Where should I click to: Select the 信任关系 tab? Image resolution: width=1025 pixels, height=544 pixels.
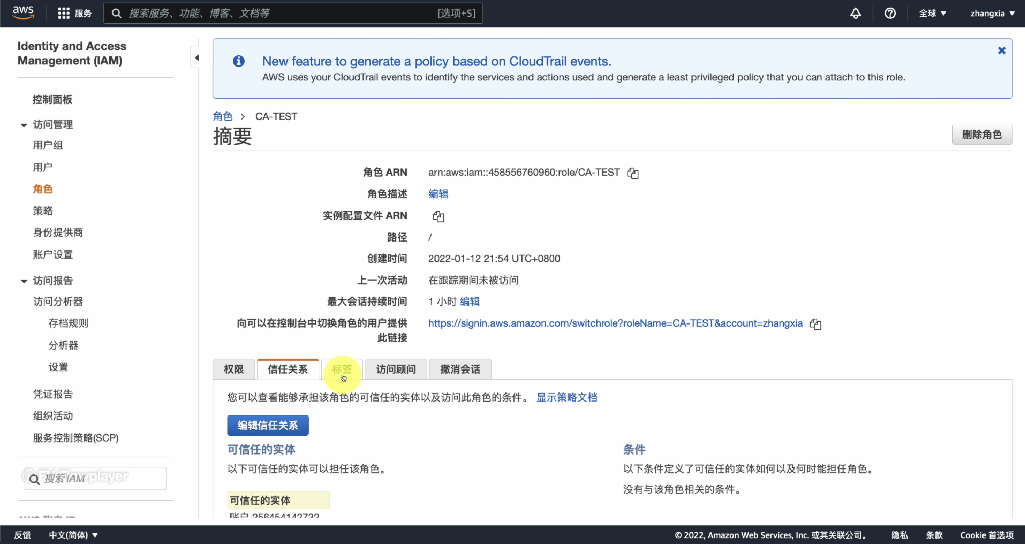(288, 369)
